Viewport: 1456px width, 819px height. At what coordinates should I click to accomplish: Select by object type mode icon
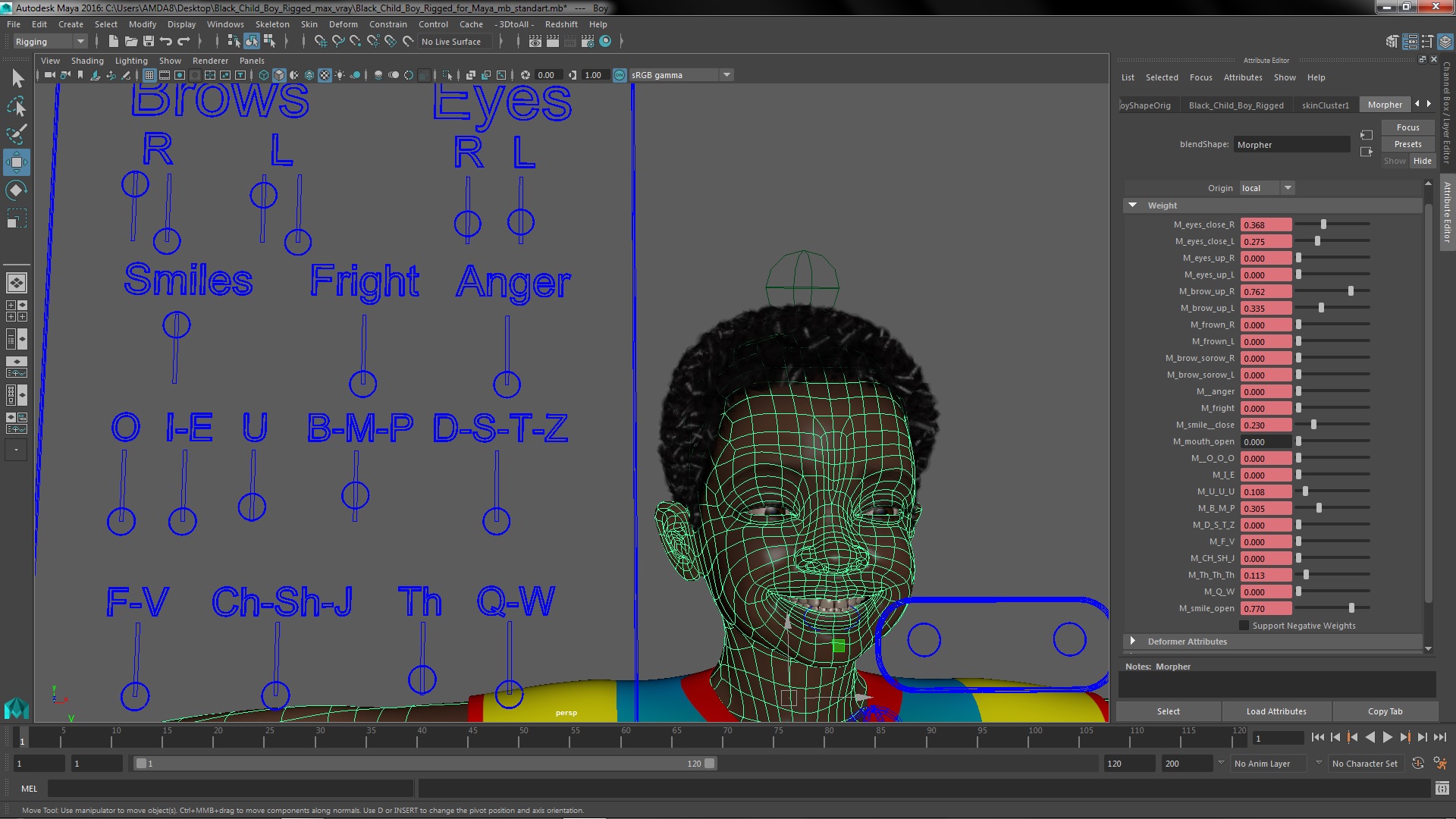252,41
